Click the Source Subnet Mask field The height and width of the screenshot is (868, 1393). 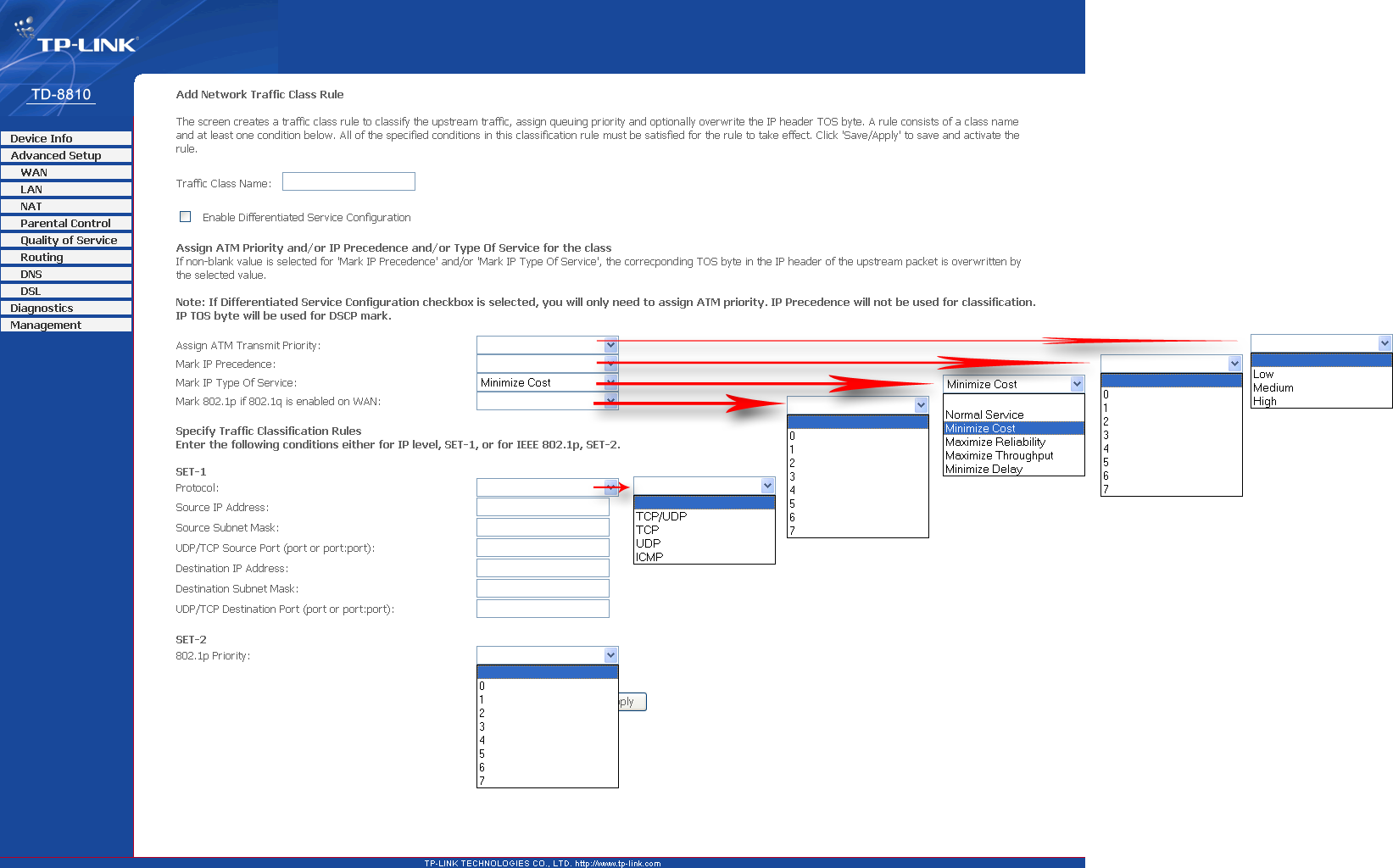click(543, 527)
